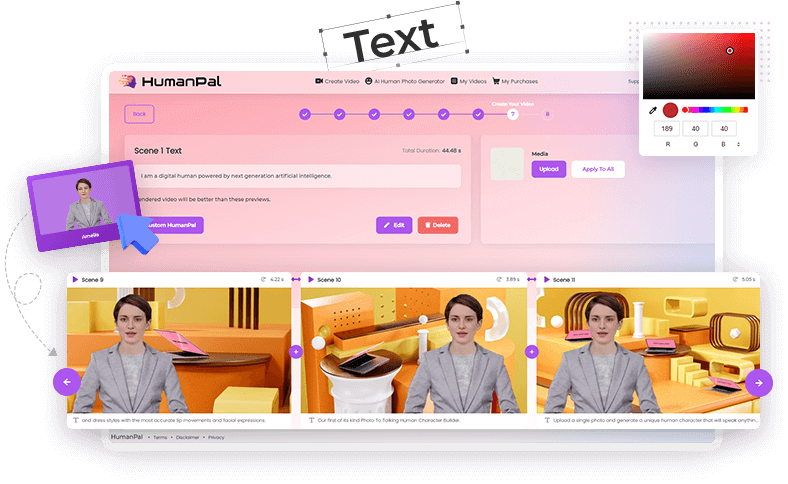This screenshot has width=788, height=484.
Task: Click the shopping cart icon beside My Purchases
Action: pos(496,81)
